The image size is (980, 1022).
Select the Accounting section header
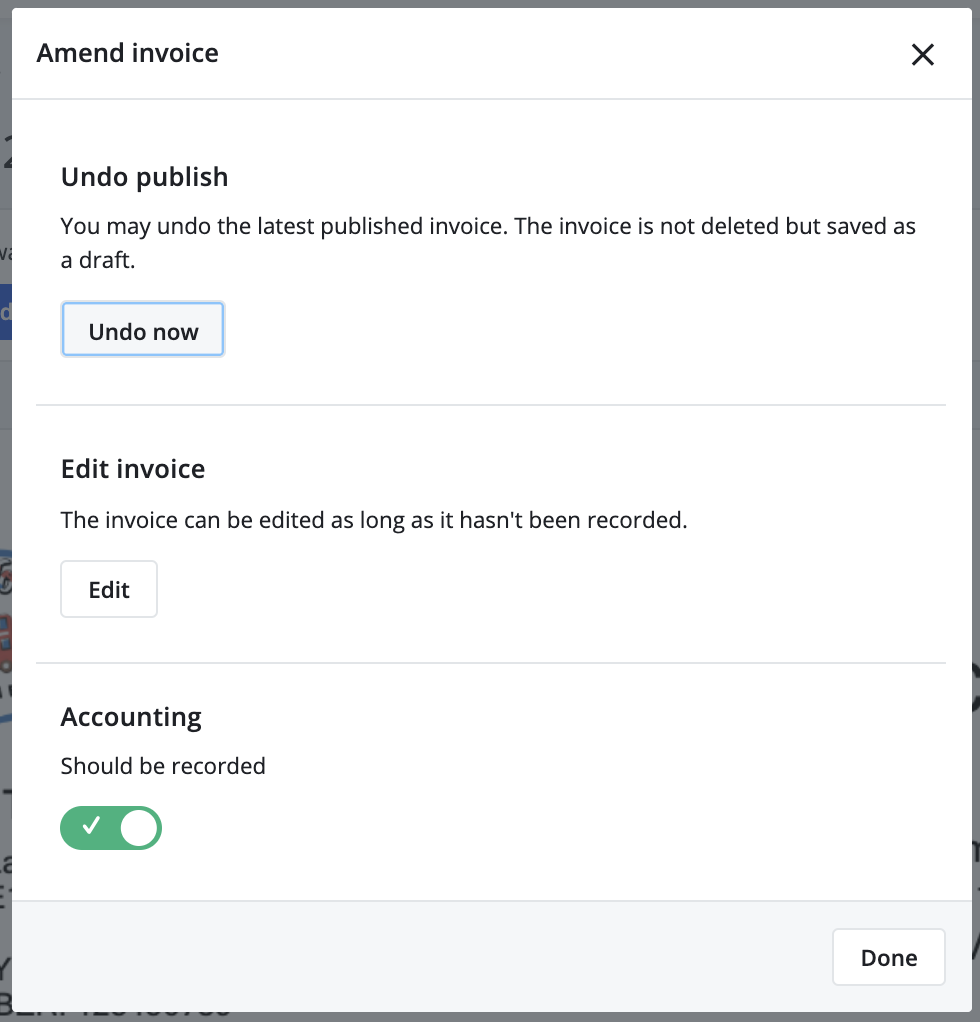click(x=131, y=717)
